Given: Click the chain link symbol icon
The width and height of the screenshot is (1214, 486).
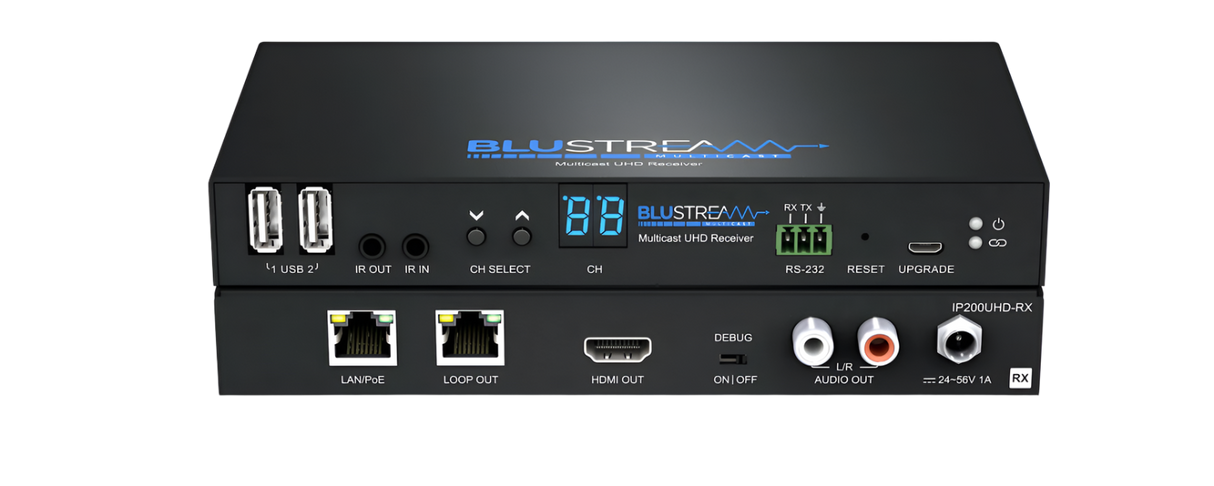Looking at the screenshot, I should tap(998, 242).
